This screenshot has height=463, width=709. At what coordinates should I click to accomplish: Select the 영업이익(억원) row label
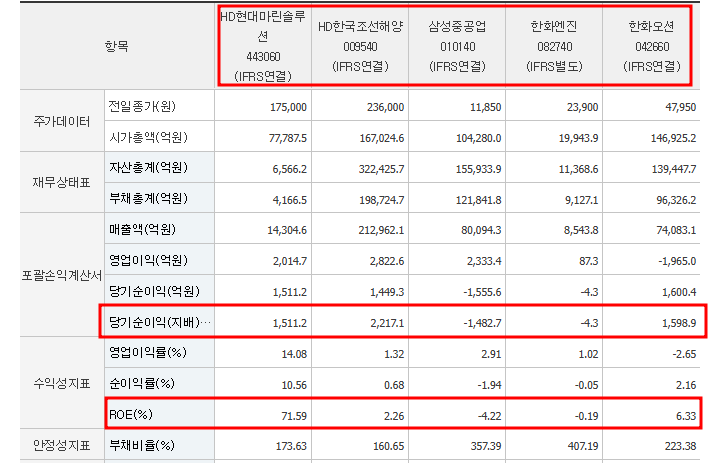click(x=148, y=260)
